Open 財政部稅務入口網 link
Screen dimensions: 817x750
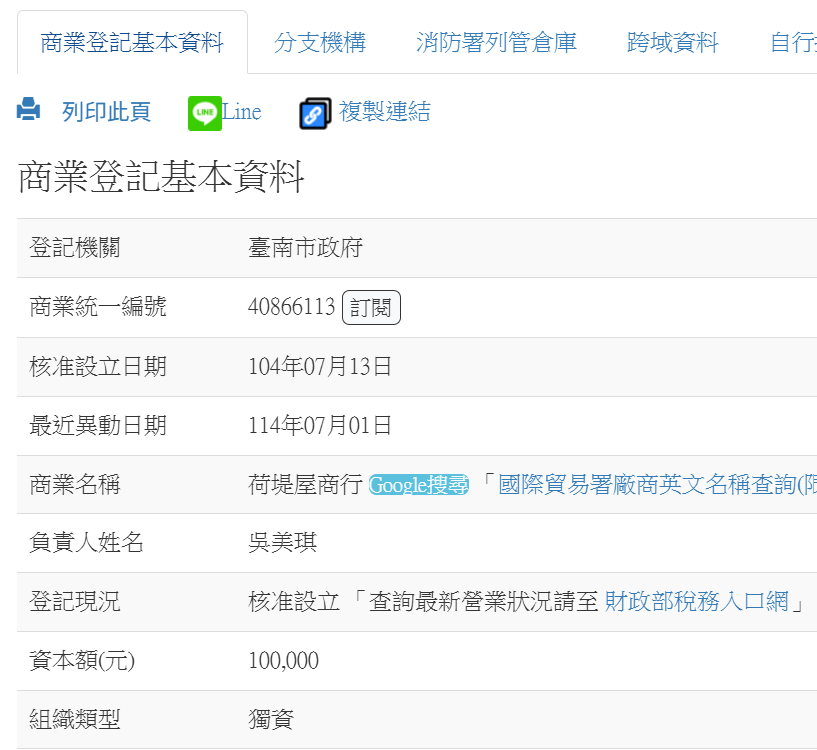(x=697, y=601)
